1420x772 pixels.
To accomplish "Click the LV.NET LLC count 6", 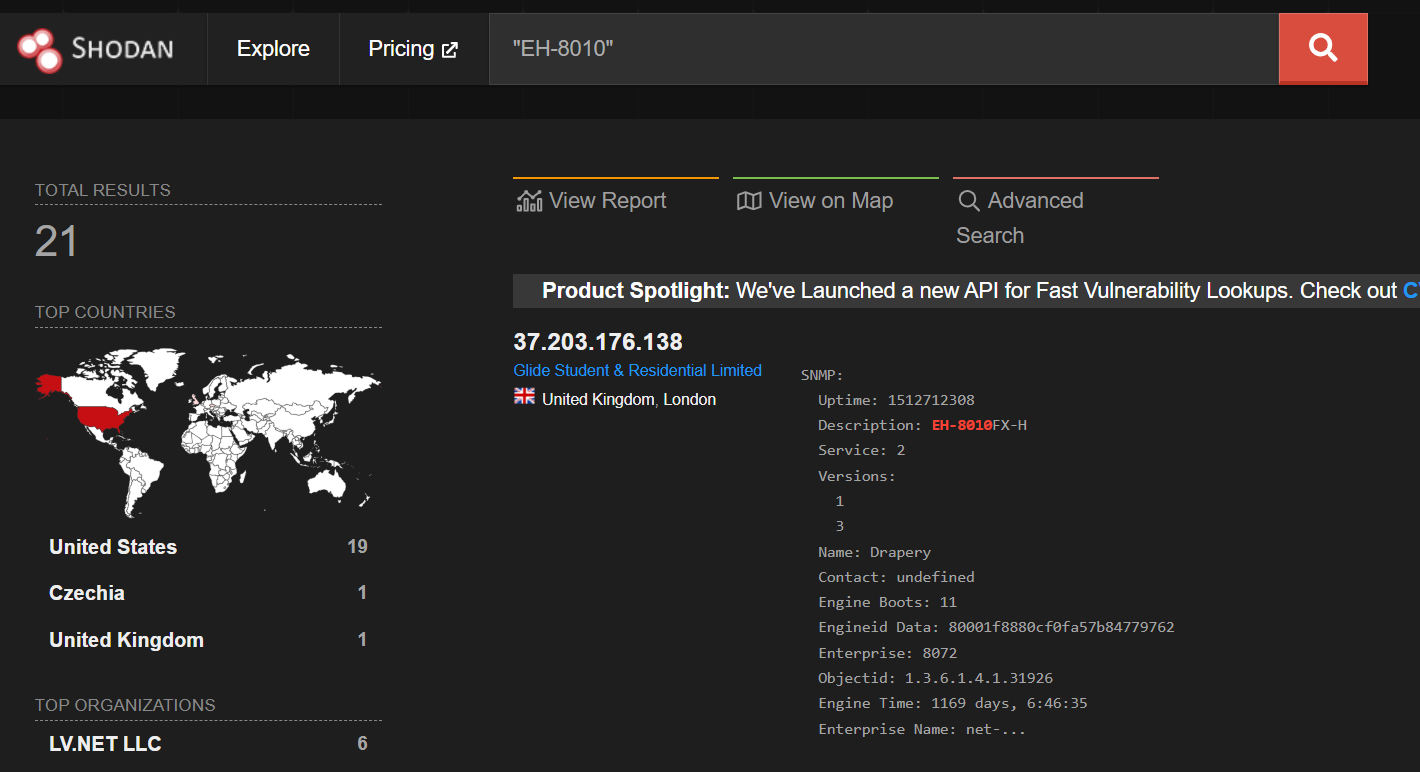I will click(362, 744).
